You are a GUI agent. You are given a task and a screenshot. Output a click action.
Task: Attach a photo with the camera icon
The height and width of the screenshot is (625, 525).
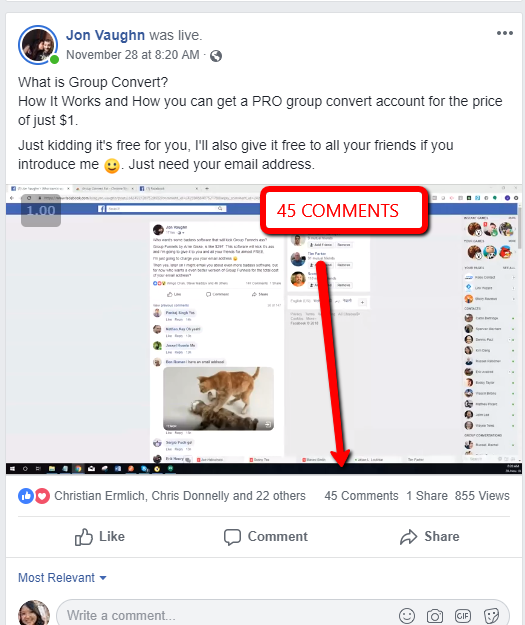[x=435, y=616]
